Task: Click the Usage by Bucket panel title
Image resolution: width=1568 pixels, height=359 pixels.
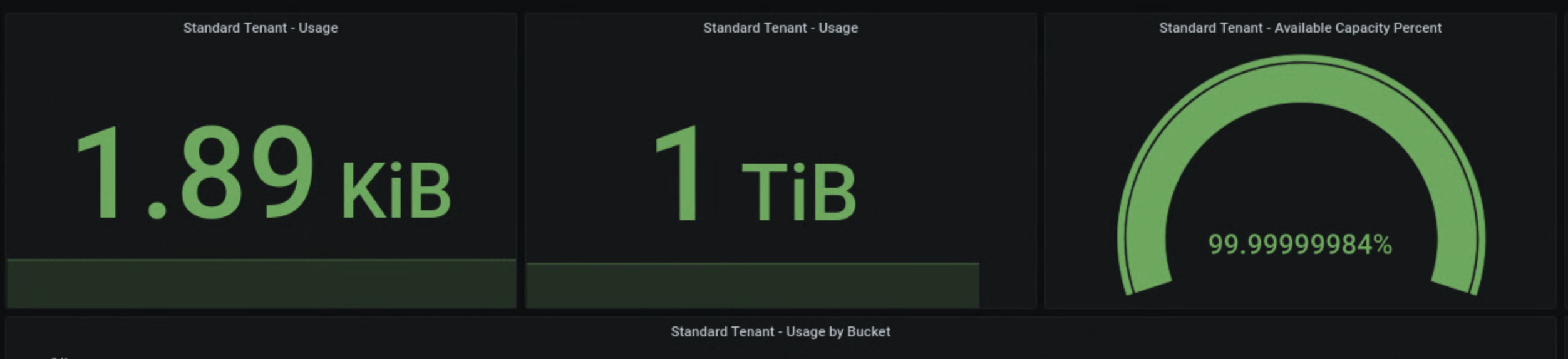Action: pos(780,332)
